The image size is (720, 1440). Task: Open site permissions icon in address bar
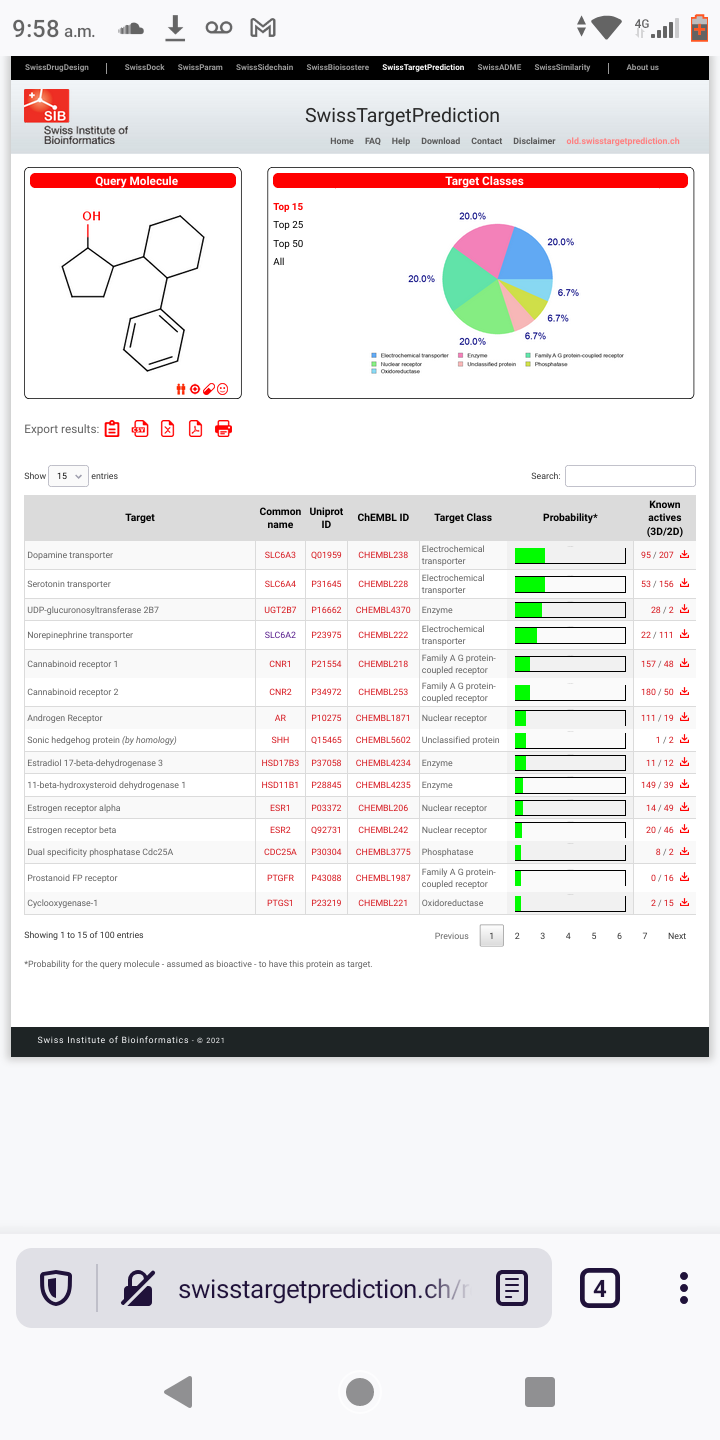(138, 1288)
